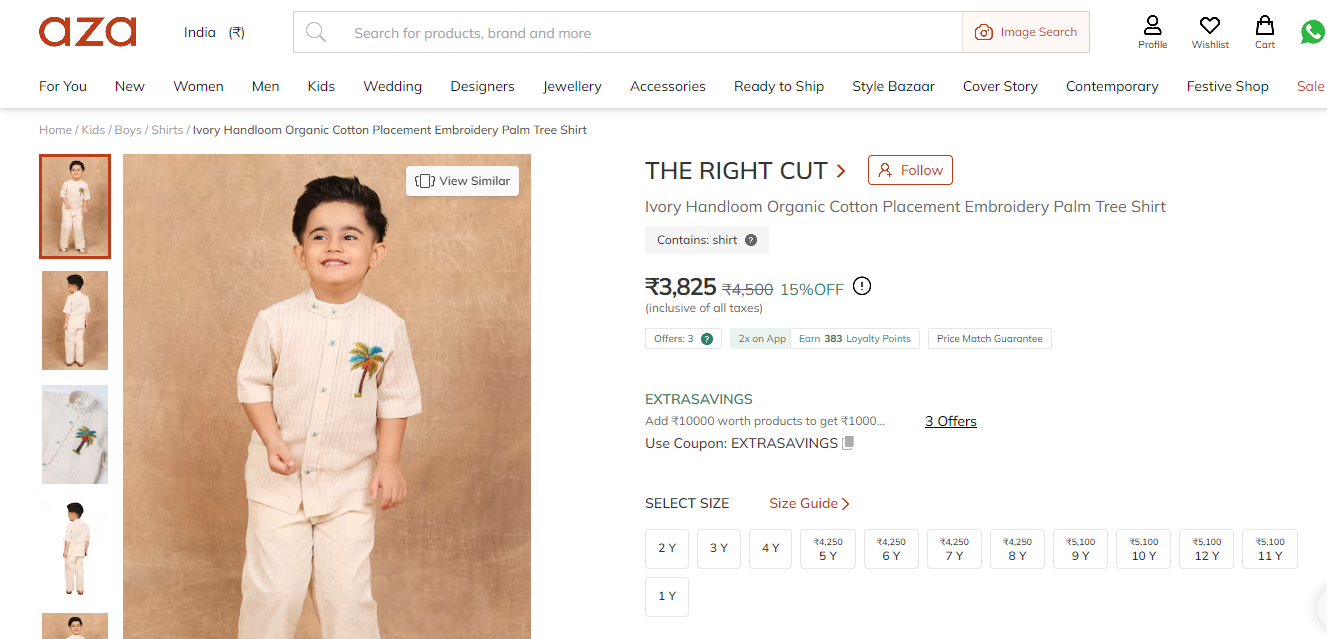
Task: Click the search magnifier icon
Action: click(316, 33)
